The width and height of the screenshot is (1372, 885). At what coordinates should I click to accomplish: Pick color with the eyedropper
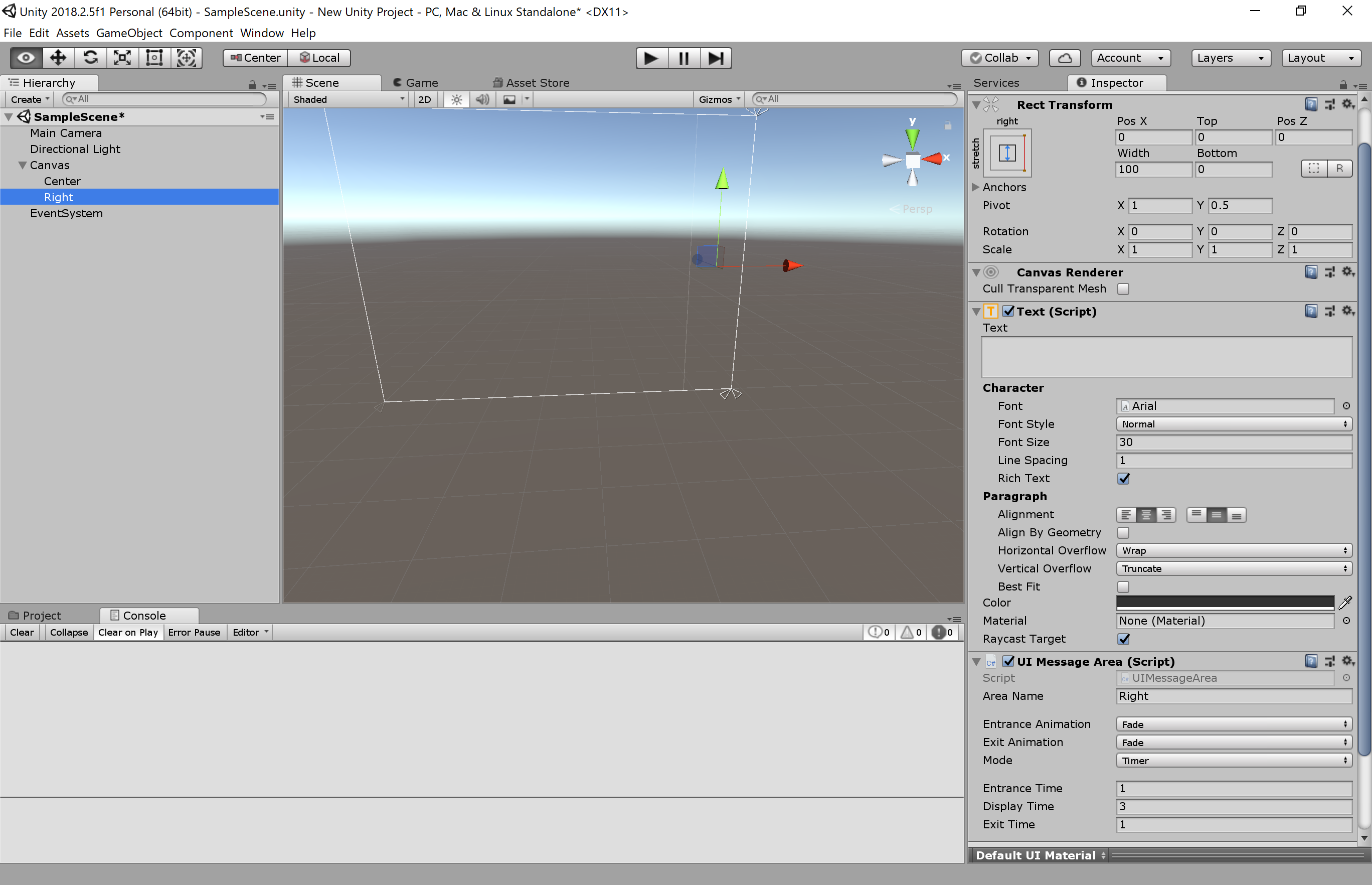coord(1345,602)
